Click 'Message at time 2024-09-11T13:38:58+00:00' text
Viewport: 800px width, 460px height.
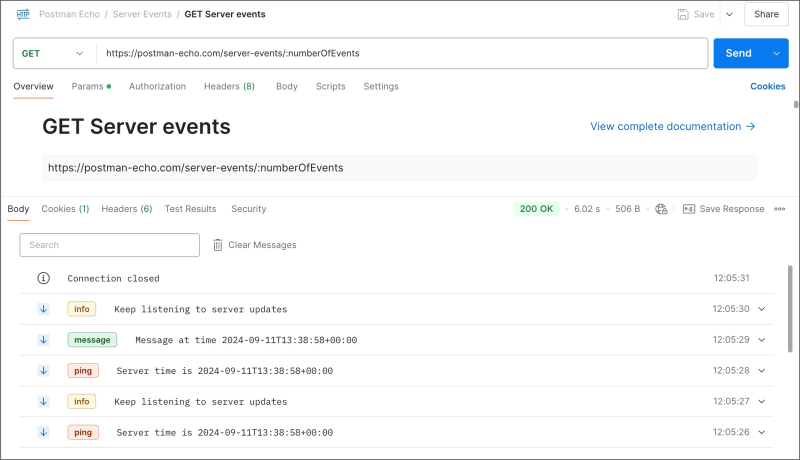(246, 340)
